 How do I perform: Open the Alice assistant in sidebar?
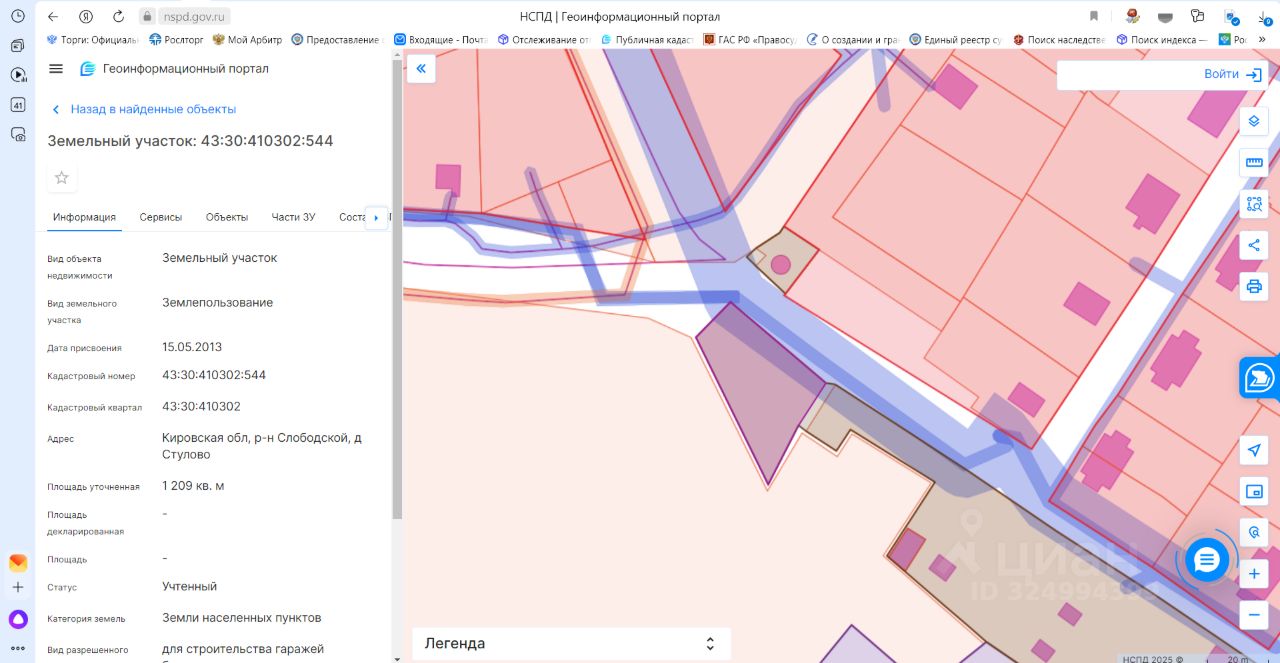18,619
